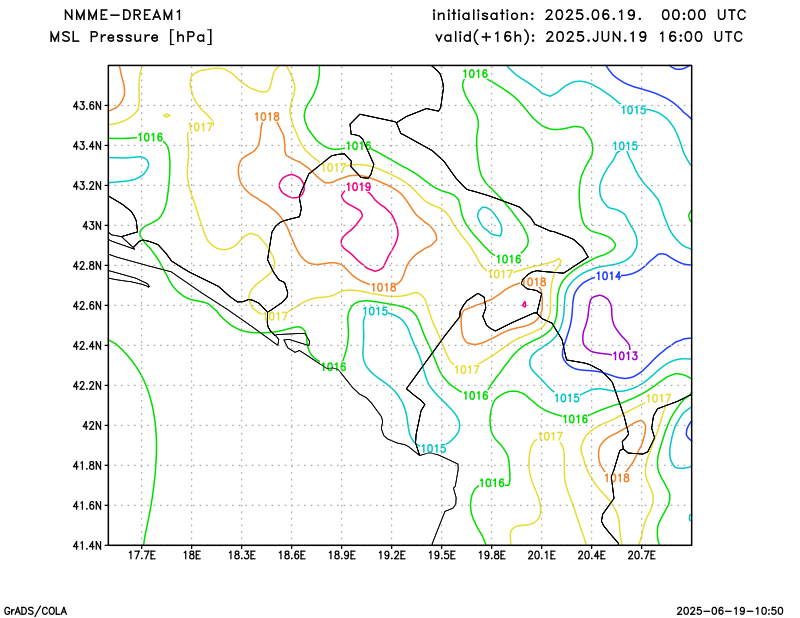
Task: Click the 42.2N latitude label
Action: click(87, 385)
